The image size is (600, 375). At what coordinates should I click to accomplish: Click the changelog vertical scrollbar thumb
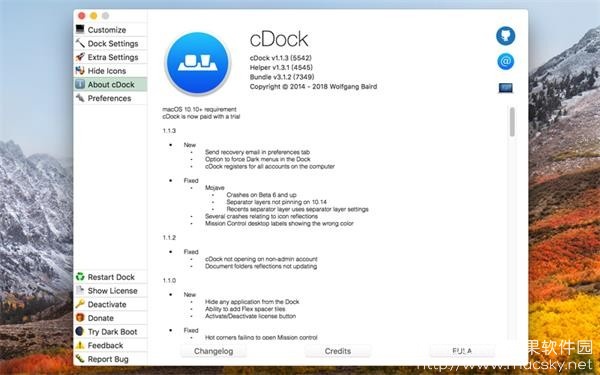pos(512,122)
